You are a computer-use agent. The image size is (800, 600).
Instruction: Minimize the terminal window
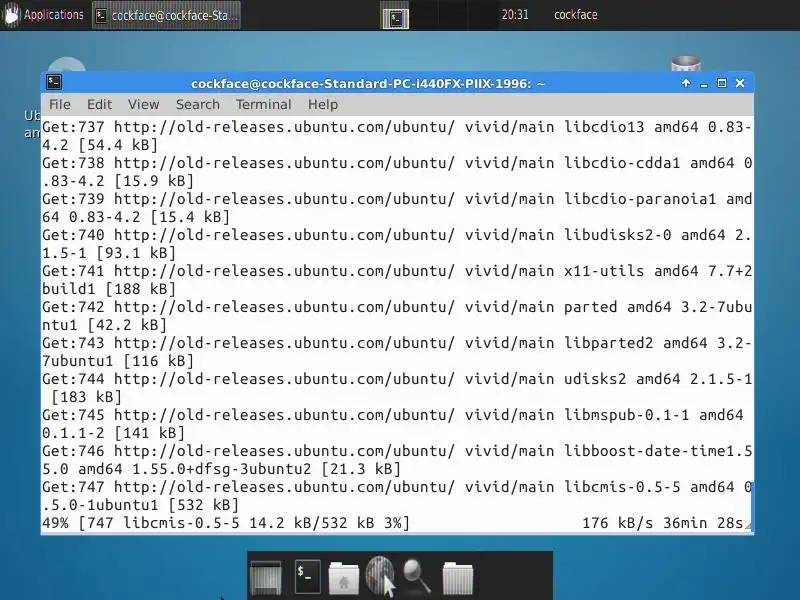[x=704, y=84]
